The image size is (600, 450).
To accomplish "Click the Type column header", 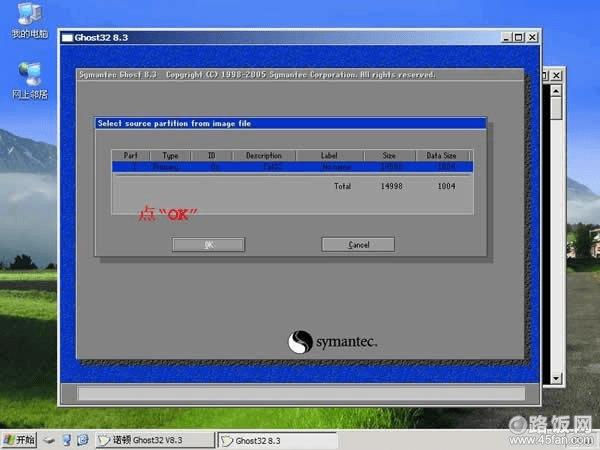I will click(x=170, y=155).
